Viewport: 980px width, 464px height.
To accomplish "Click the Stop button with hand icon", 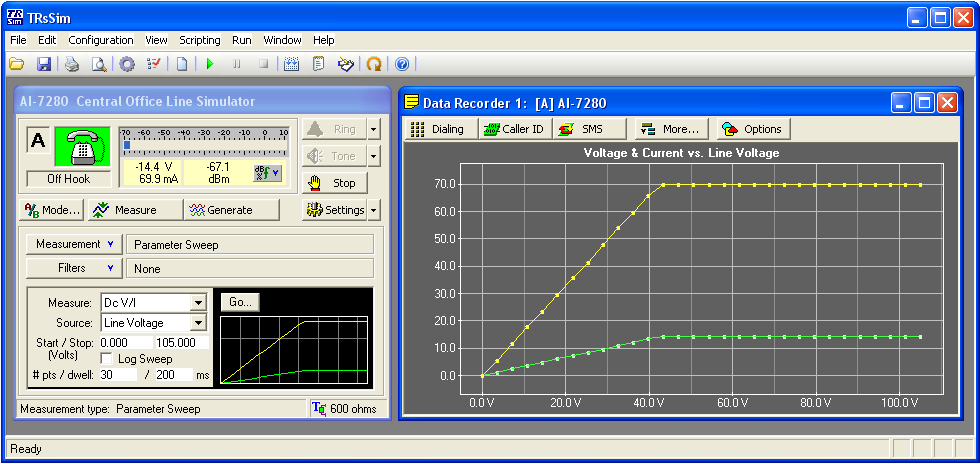I will tap(334, 183).
